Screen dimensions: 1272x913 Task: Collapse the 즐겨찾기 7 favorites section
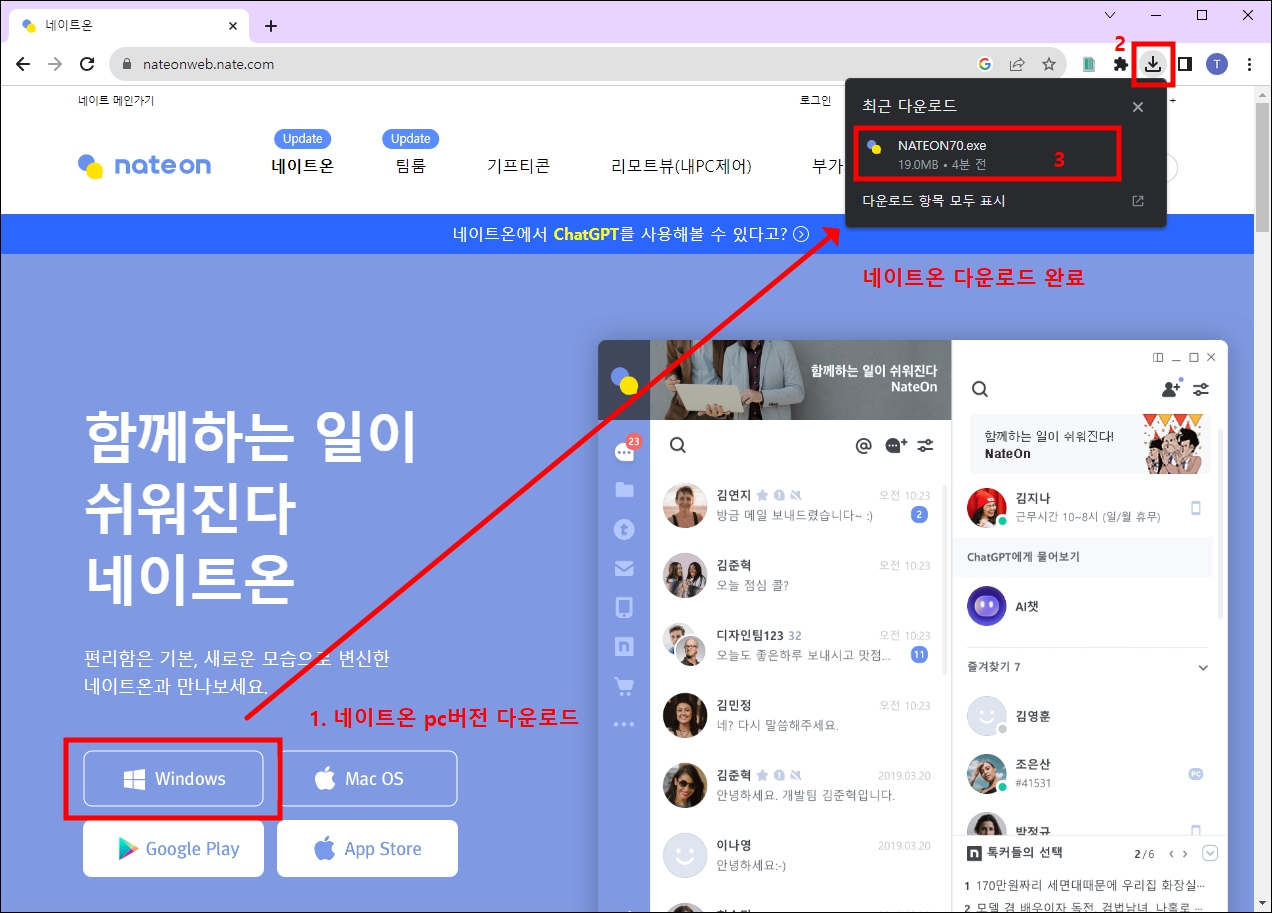[1203, 666]
